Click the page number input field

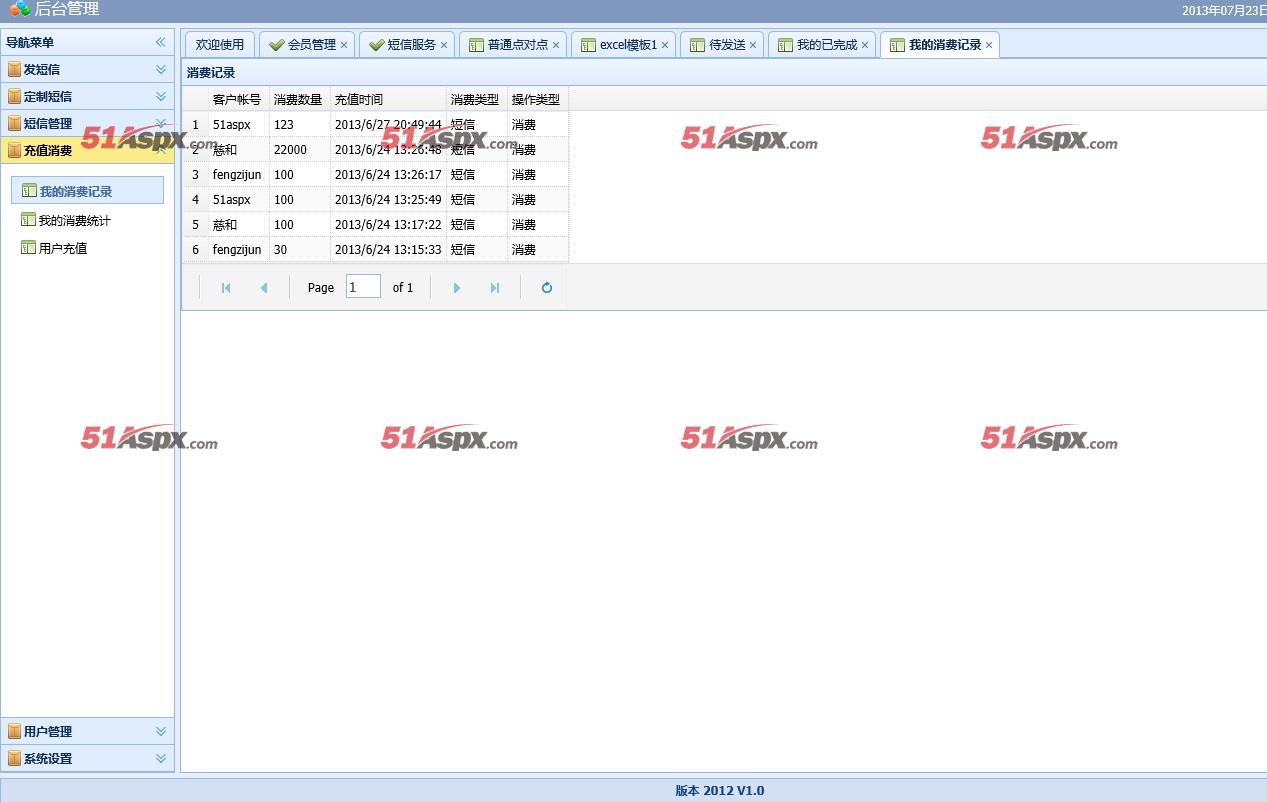click(363, 287)
